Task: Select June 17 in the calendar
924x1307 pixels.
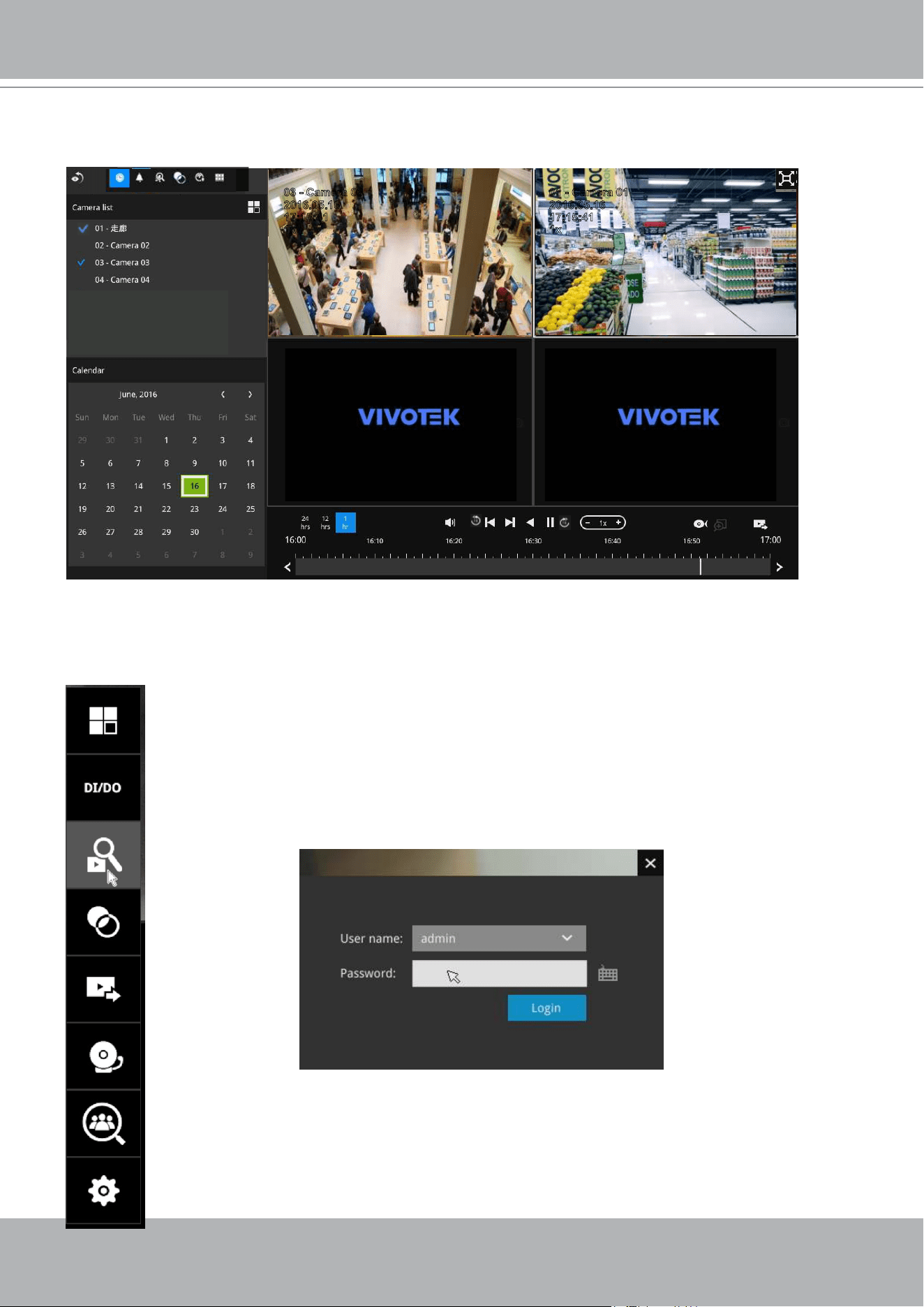Action: tap(223, 486)
